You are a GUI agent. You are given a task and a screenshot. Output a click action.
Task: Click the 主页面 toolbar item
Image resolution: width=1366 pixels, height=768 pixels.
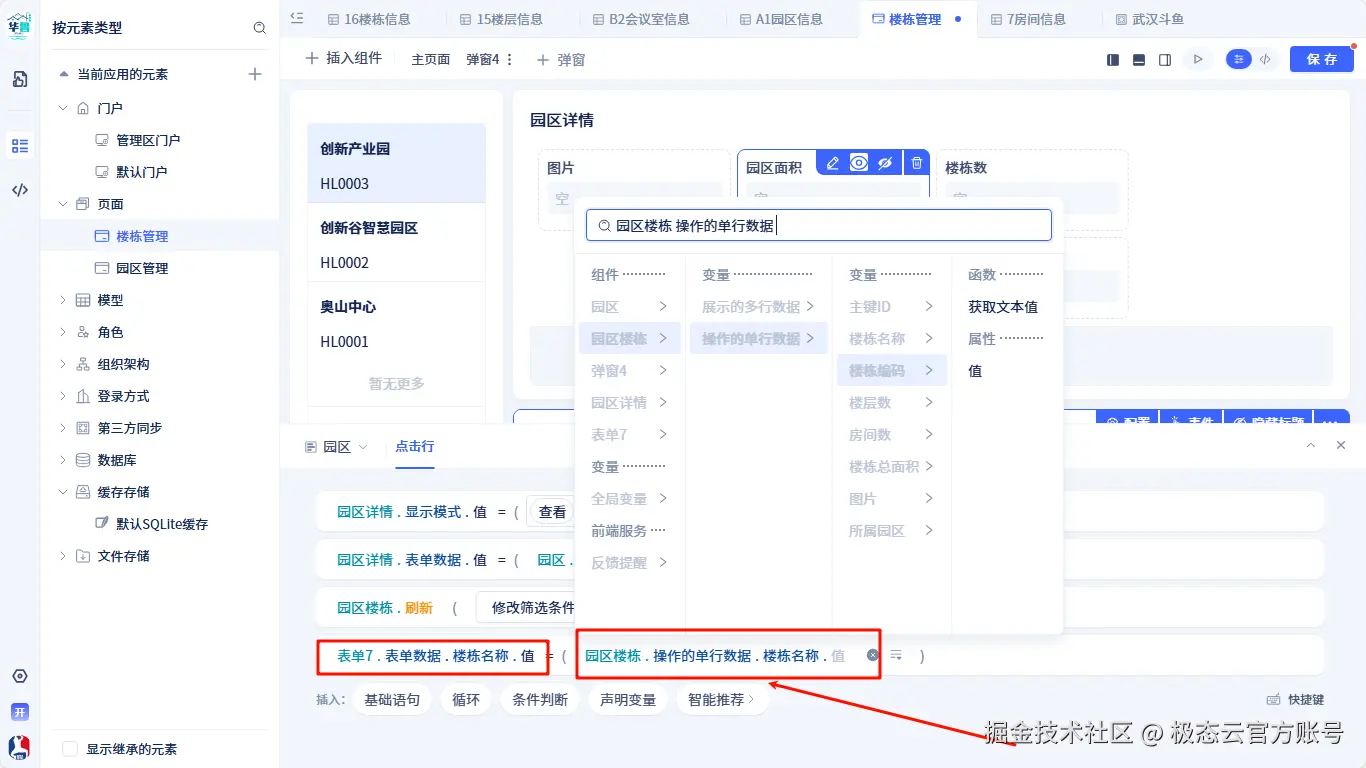[431, 60]
